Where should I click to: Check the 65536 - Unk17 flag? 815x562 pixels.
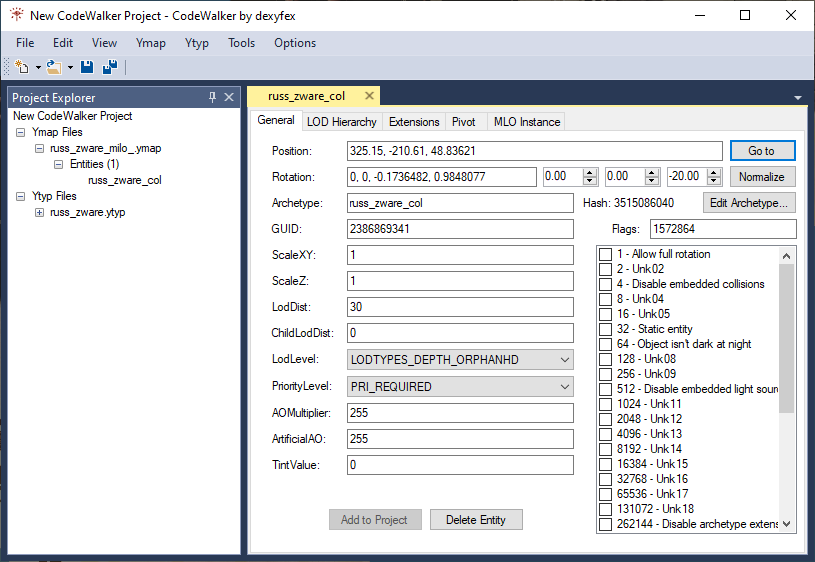(x=606, y=494)
